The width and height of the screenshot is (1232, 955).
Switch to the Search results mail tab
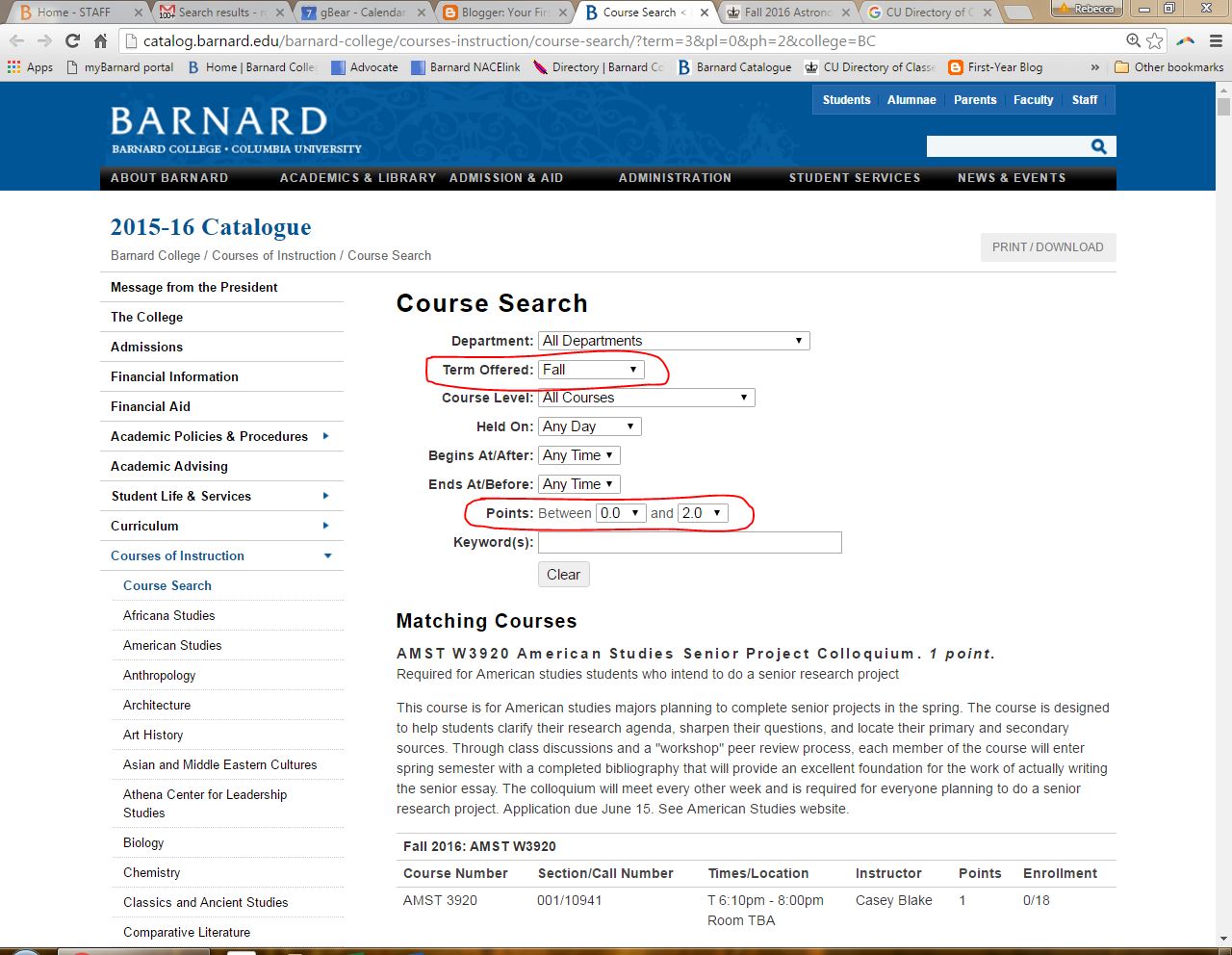coord(221,13)
